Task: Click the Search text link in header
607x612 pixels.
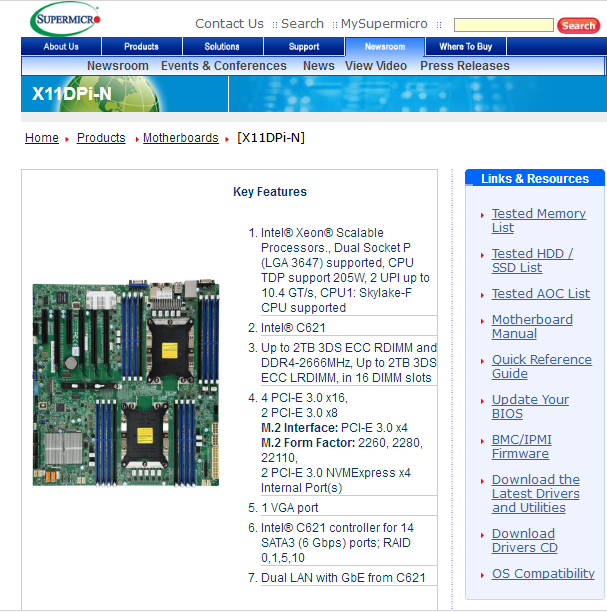Action: 302,24
